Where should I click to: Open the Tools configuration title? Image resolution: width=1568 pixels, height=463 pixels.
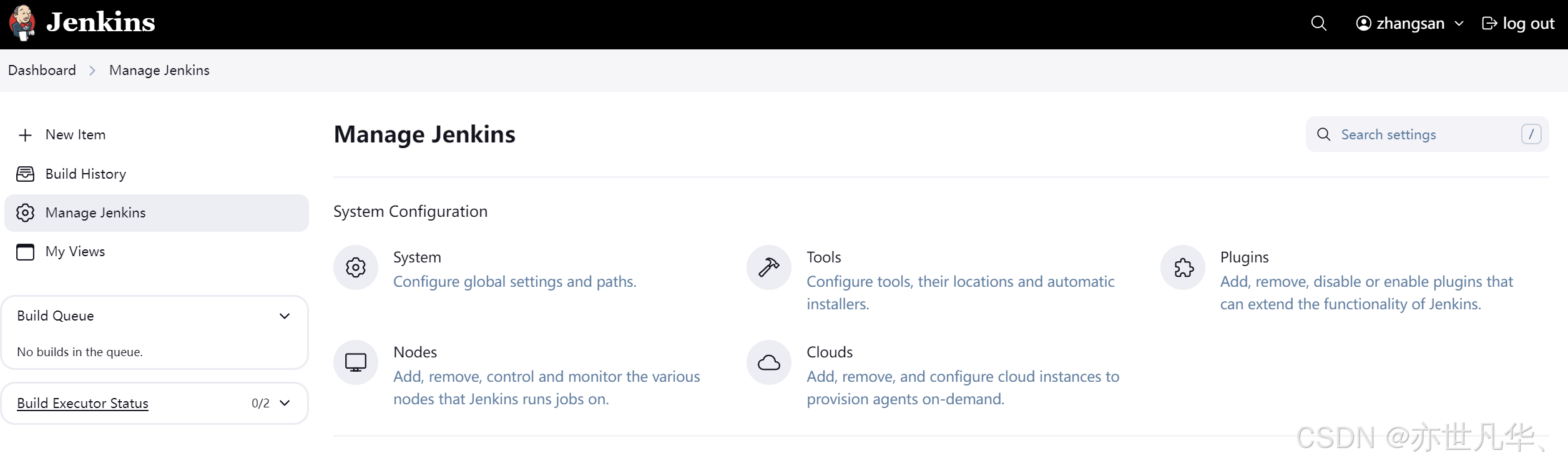(x=823, y=257)
